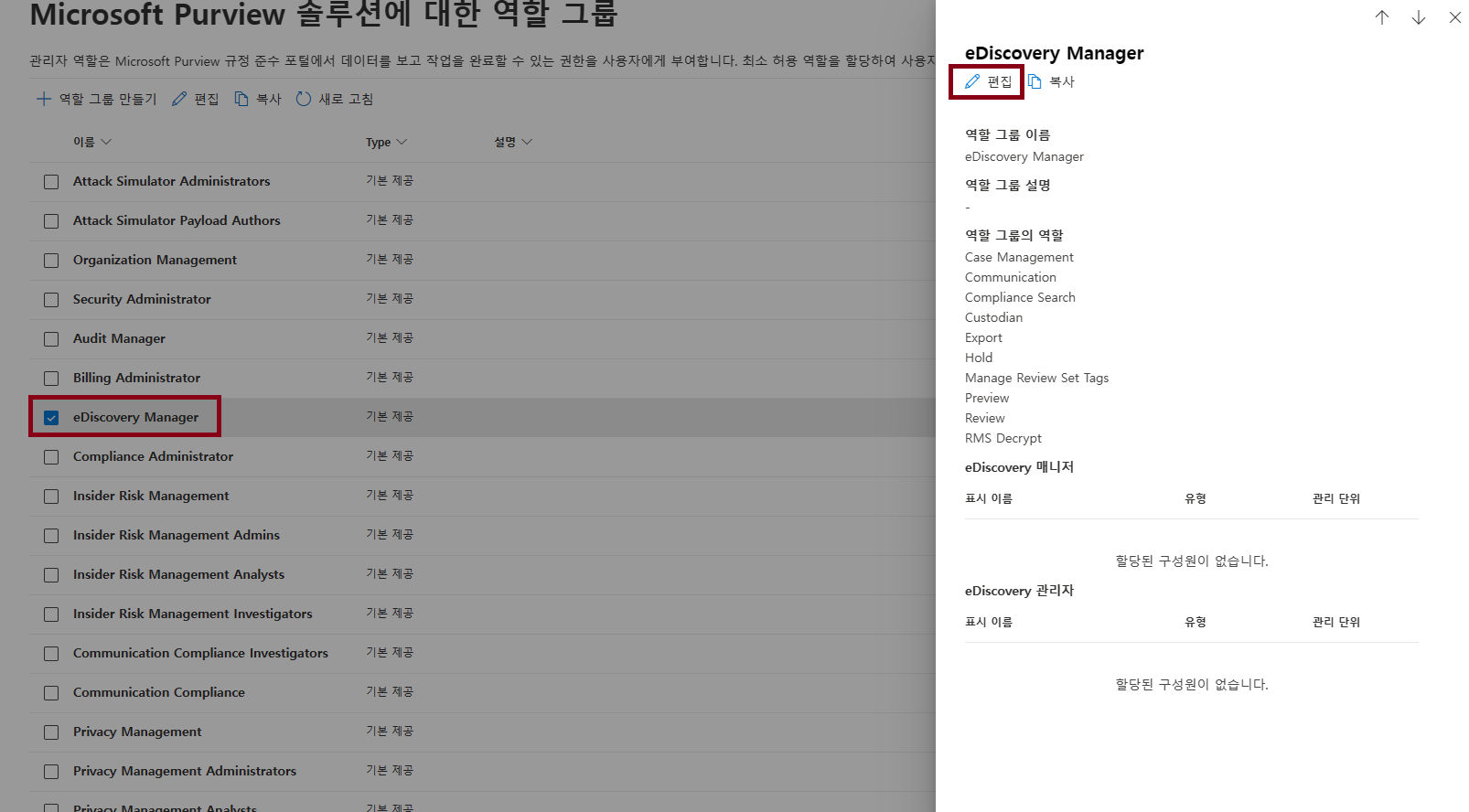This screenshot has height=812, width=1469.
Task: Click RMS Decrypt role in panel
Action: tap(1003, 438)
